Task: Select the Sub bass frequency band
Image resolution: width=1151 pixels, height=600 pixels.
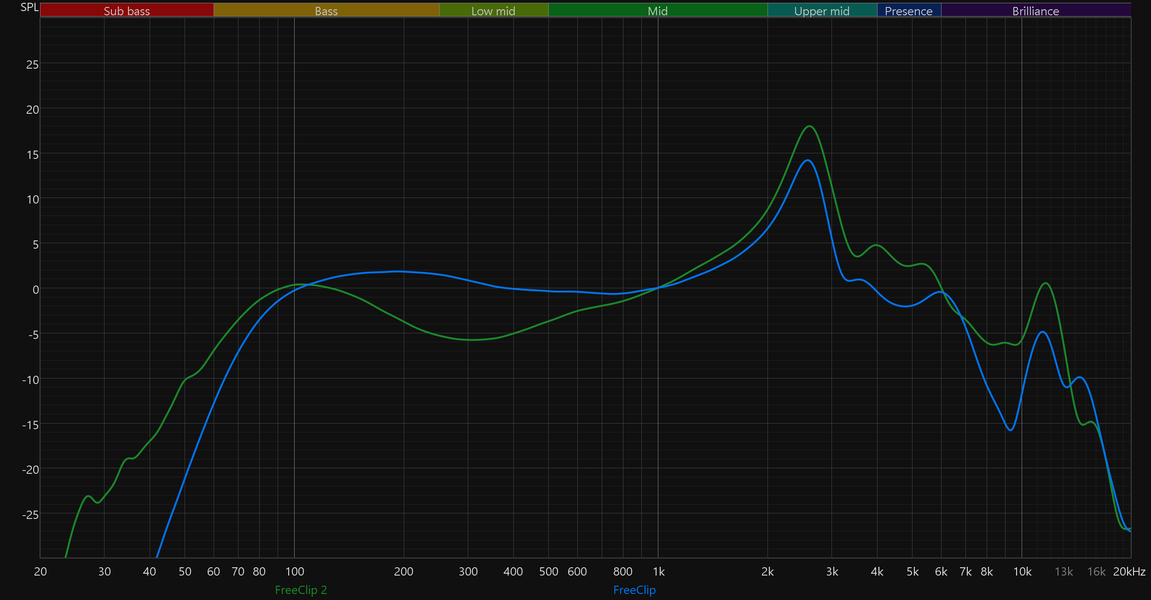Action: click(127, 10)
